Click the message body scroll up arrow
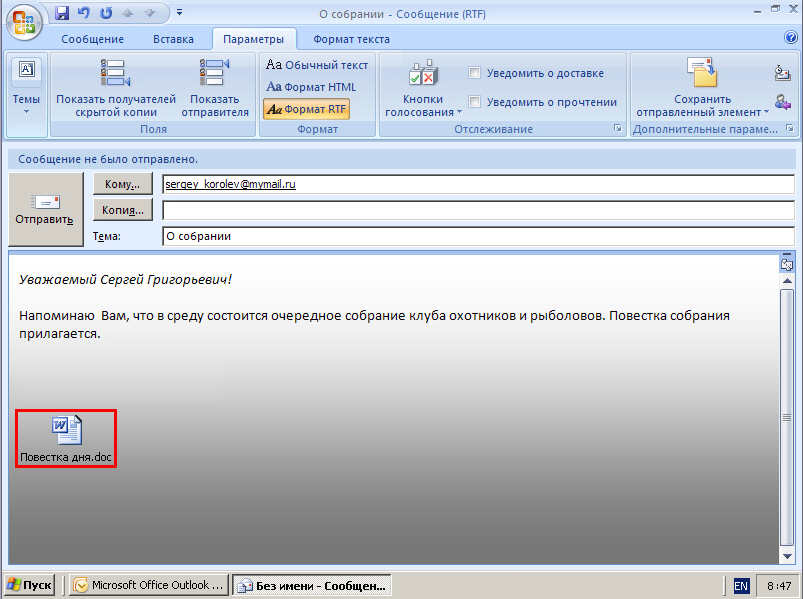 click(787, 281)
